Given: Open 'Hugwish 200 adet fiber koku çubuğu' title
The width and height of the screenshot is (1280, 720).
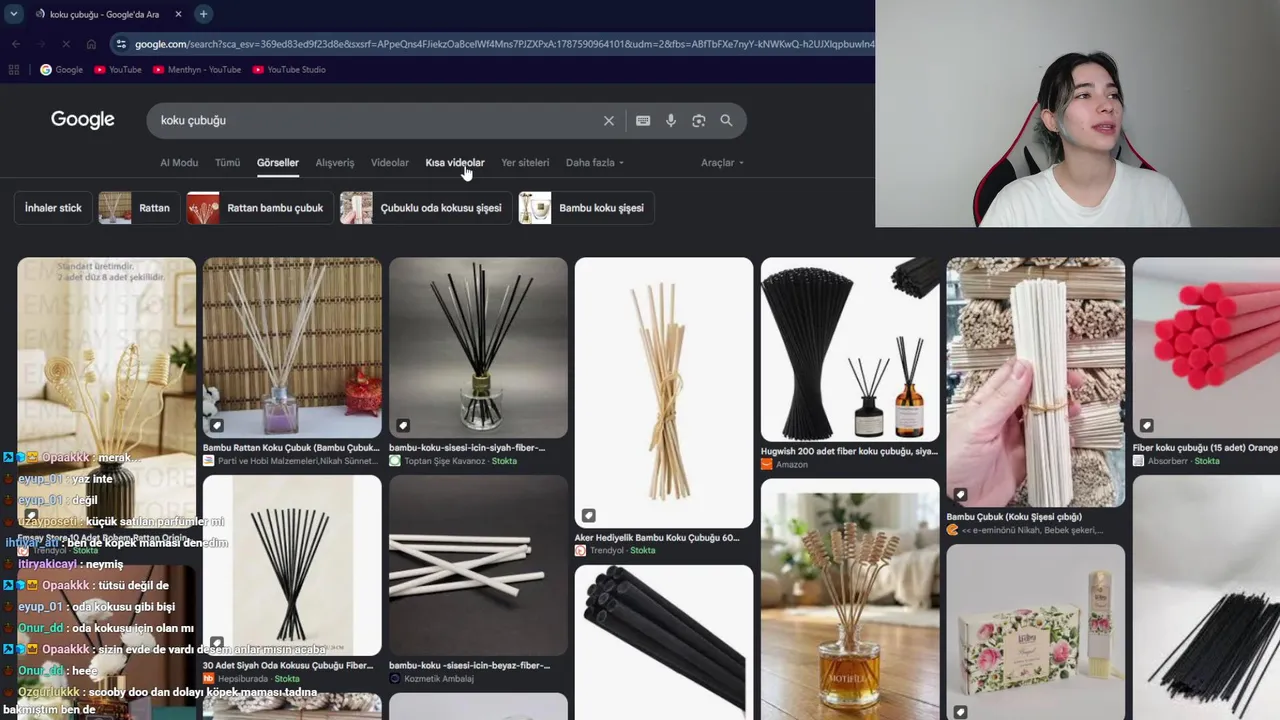Looking at the screenshot, I should click(849, 451).
